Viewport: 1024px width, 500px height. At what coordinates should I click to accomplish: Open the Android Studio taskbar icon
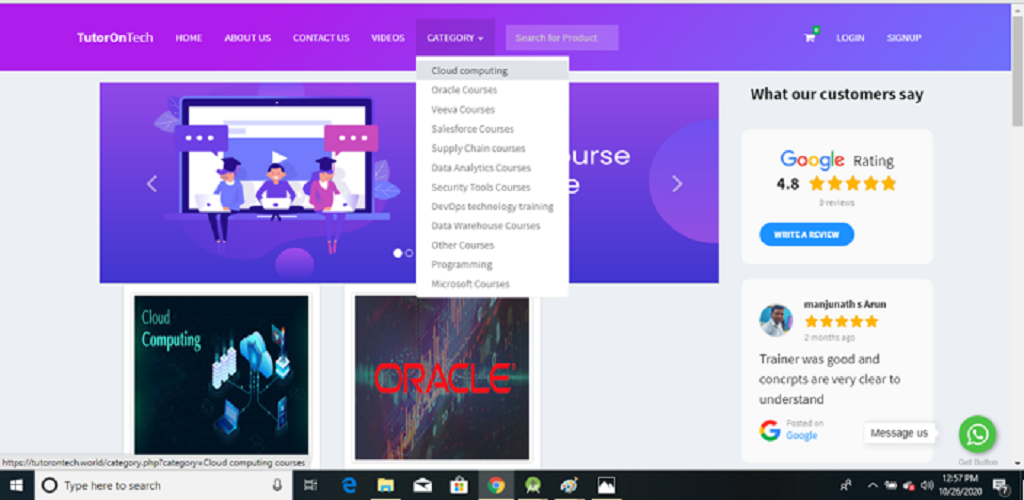pos(533,485)
